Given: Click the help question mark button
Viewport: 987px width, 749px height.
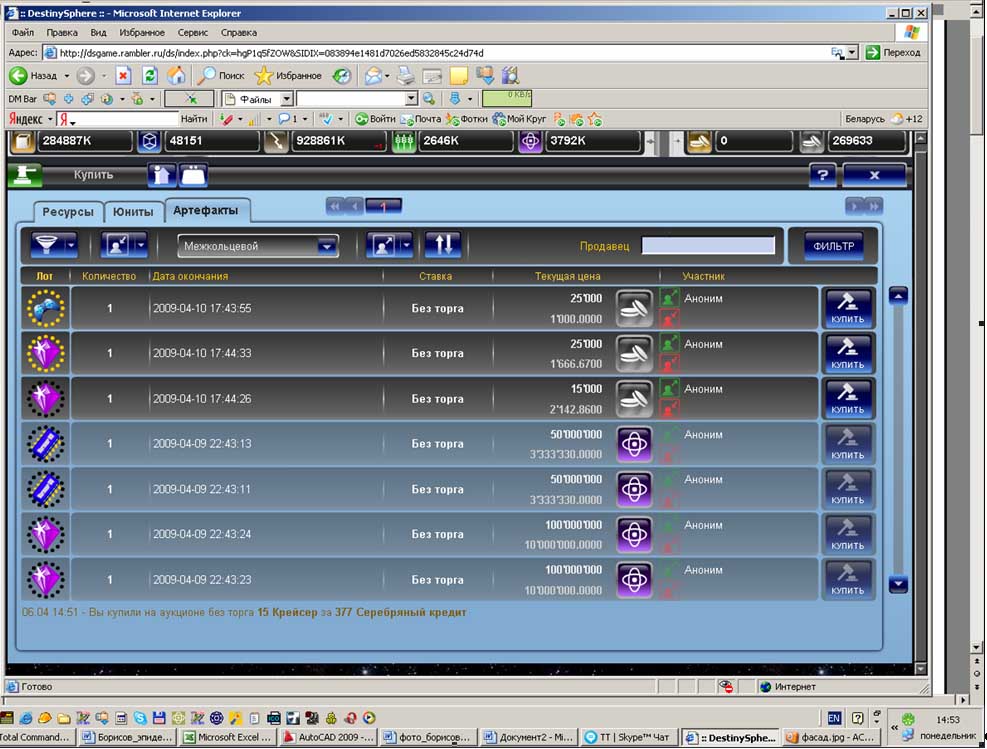Looking at the screenshot, I should (823, 175).
